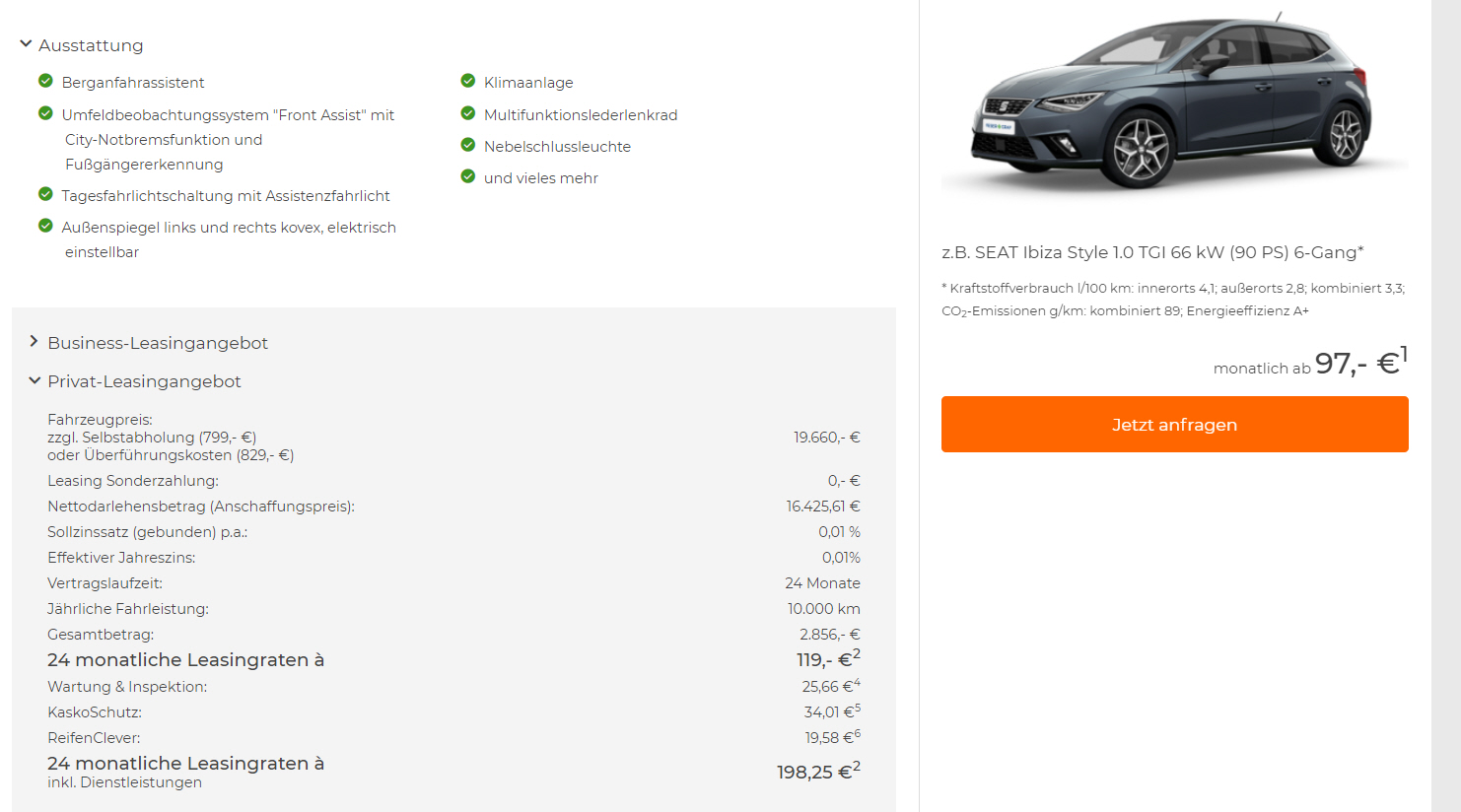The width and height of the screenshot is (1461, 812).
Task: Expand the Business-Leasingangebot section
Action: (x=34, y=342)
